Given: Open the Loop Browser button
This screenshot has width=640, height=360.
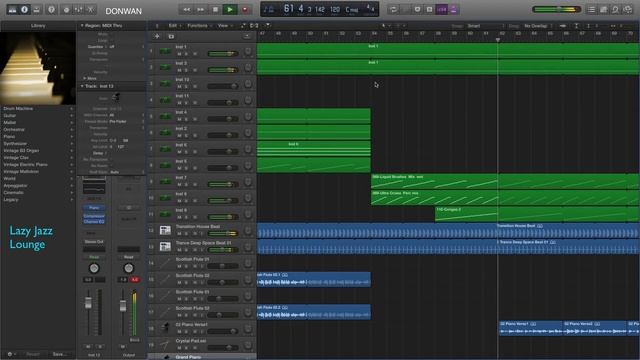Looking at the screenshot, I should coord(616,10).
